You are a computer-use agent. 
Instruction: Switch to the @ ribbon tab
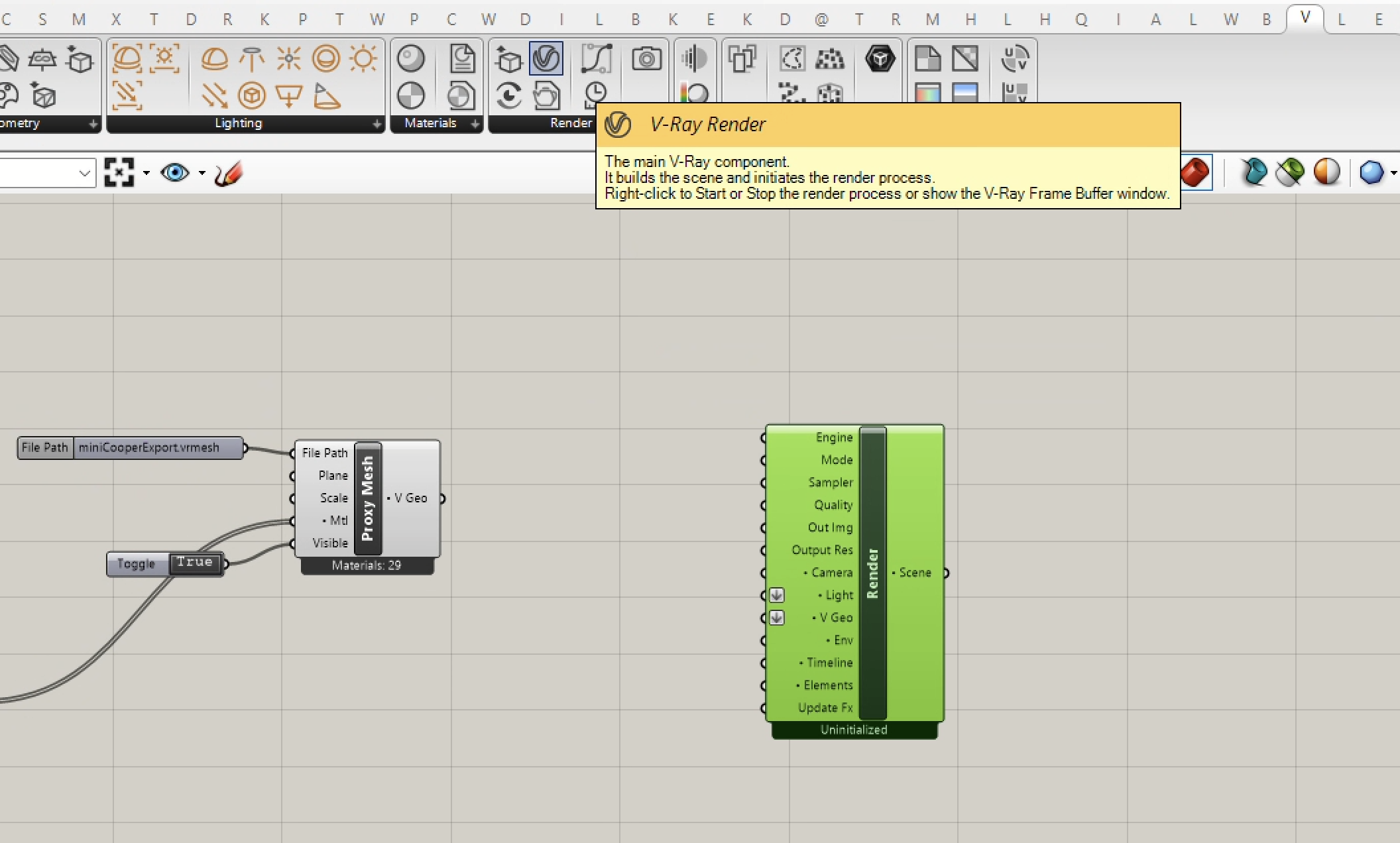821,19
